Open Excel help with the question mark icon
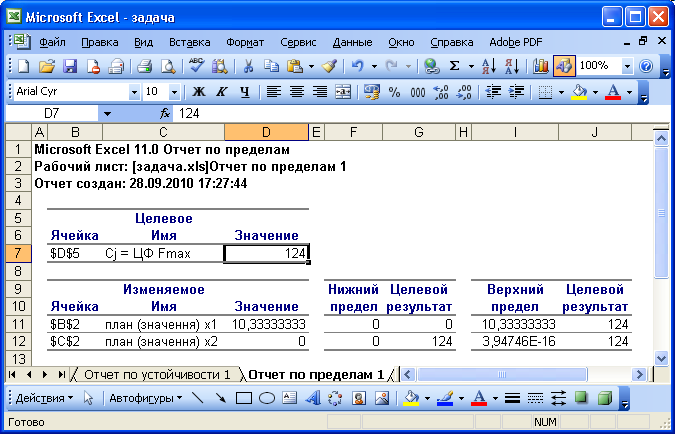The height and width of the screenshot is (434, 675). [x=646, y=66]
